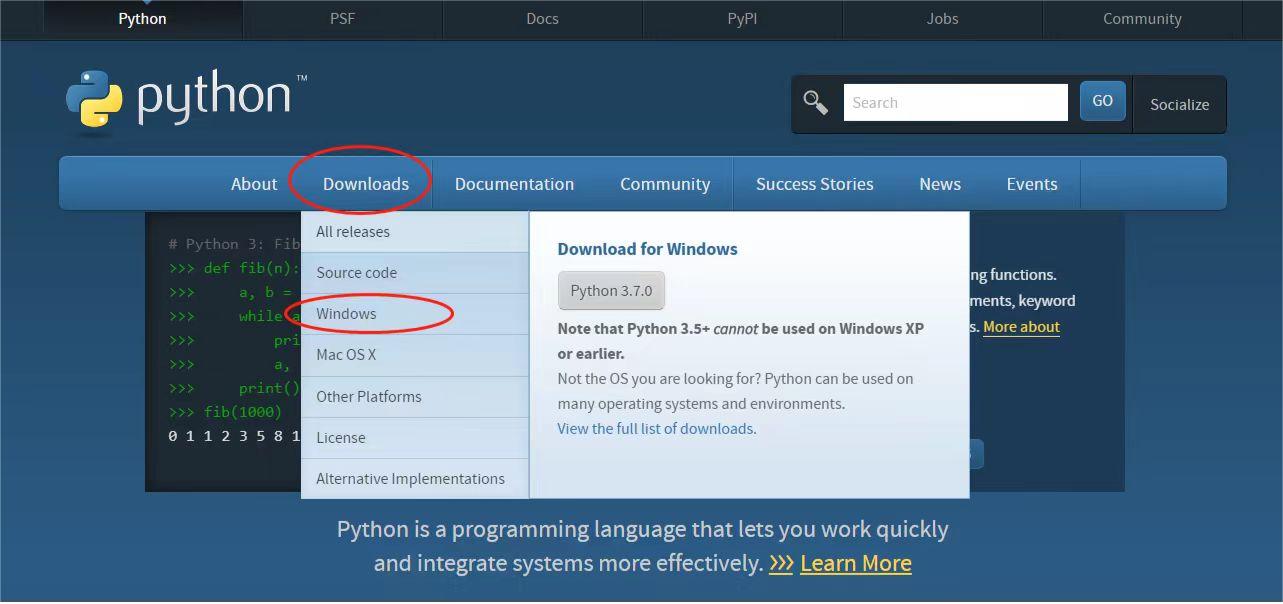1283x604 pixels.
Task: Switch to the PSF top tab
Action: [342, 19]
